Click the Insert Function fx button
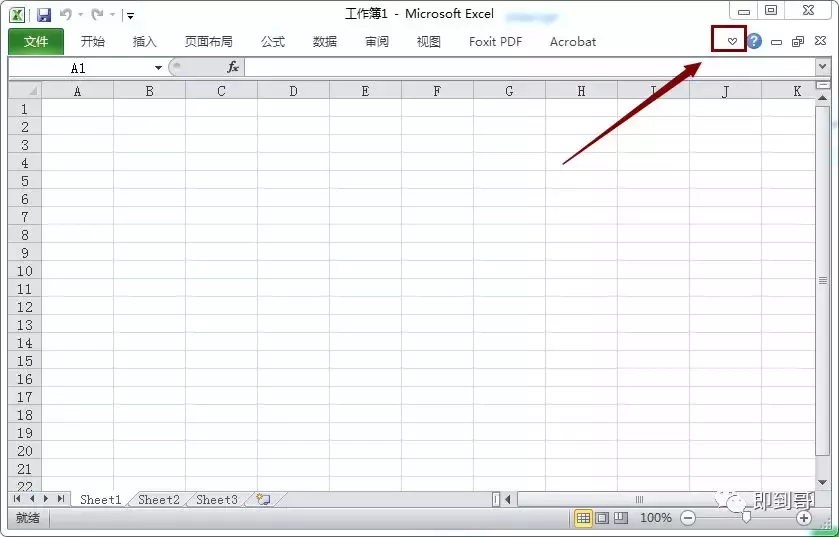 click(x=233, y=67)
